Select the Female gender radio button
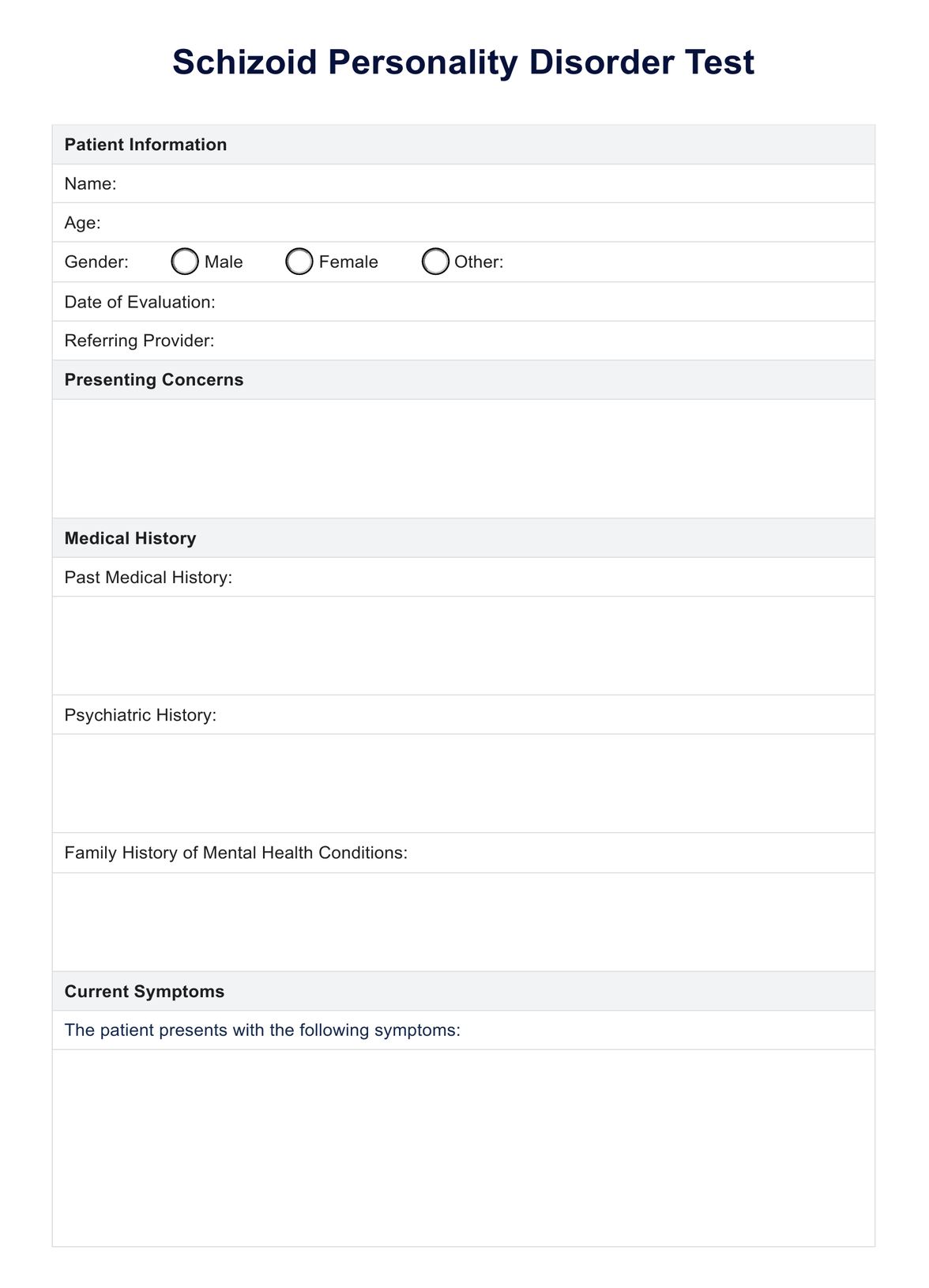 299,262
